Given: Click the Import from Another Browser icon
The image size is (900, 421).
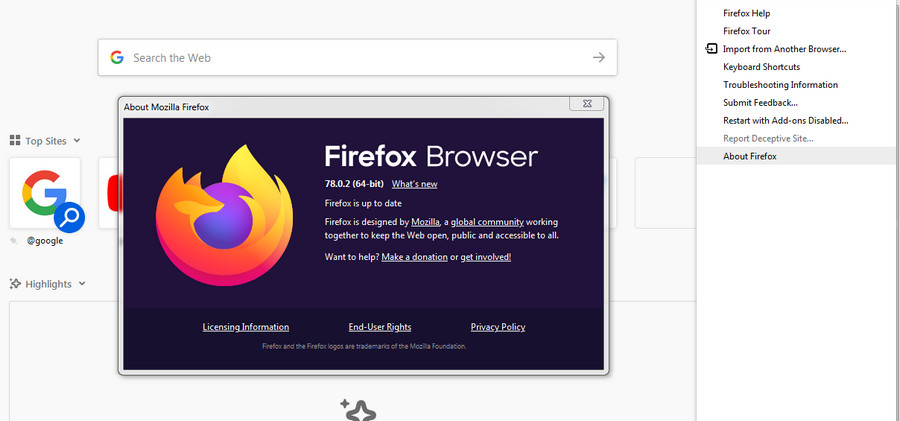Looking at the screenshot, I should 711,49.
